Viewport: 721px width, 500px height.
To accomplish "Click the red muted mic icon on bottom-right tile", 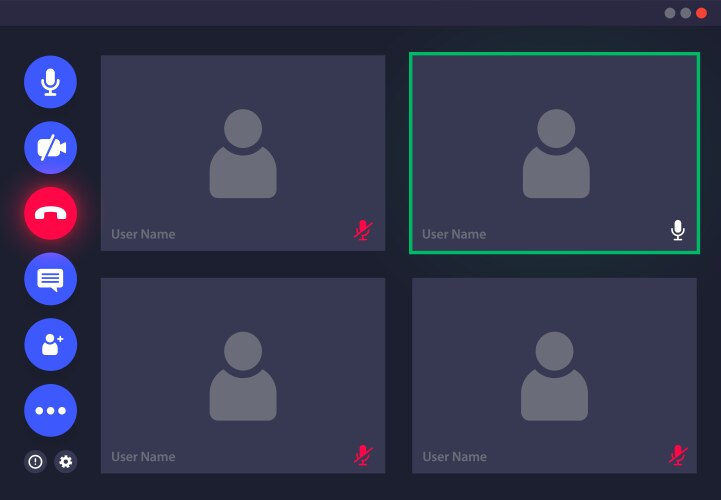I will coord(677,455).
